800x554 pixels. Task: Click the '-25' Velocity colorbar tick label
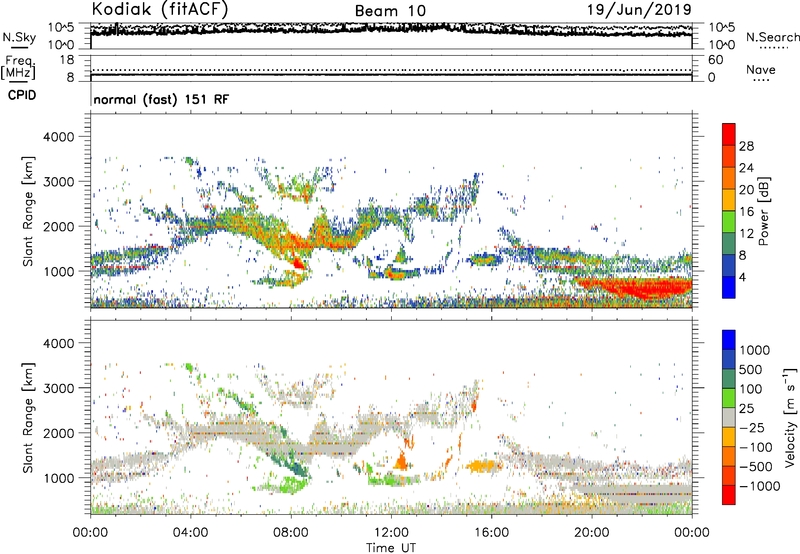(752, 428)
